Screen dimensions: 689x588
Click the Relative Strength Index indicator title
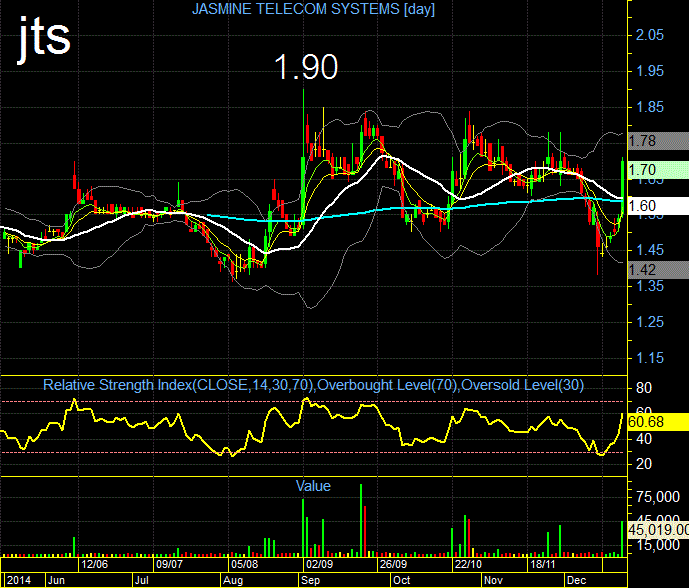coord(313,385)
